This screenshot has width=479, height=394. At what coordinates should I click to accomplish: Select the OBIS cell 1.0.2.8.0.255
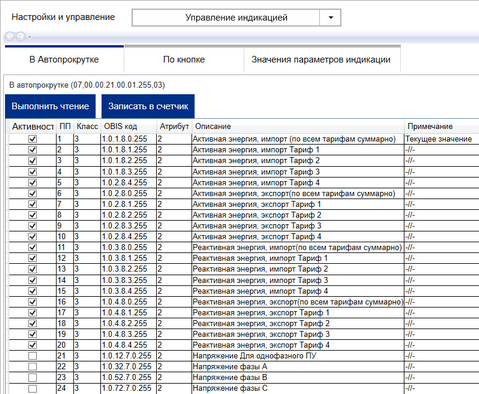[x=128, y=193]
